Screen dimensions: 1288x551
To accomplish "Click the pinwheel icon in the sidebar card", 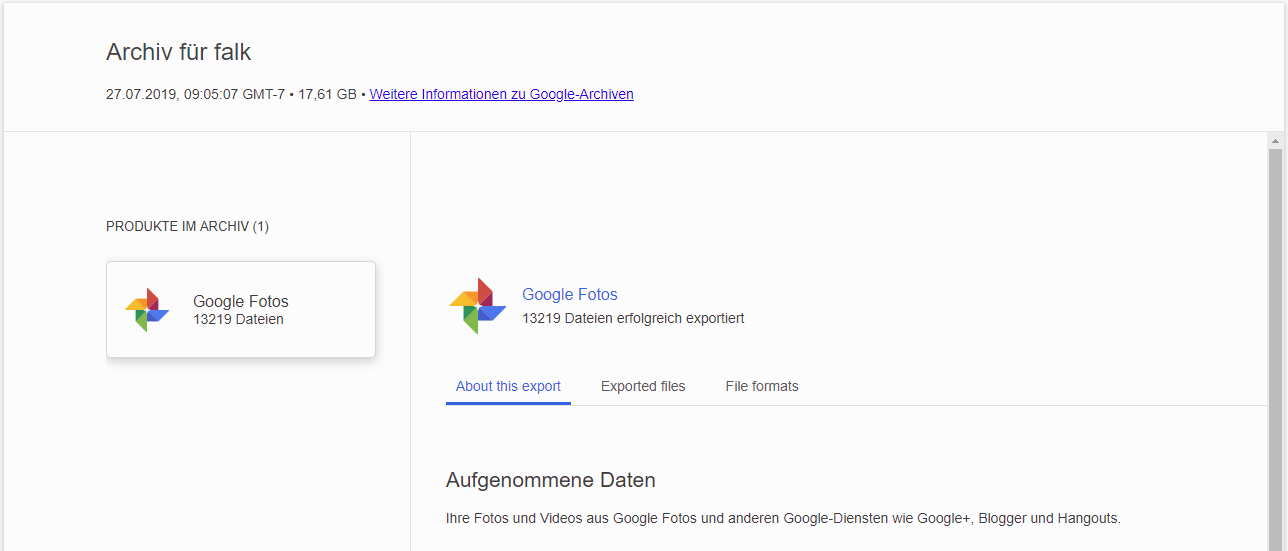I will (x=147, y=310).
